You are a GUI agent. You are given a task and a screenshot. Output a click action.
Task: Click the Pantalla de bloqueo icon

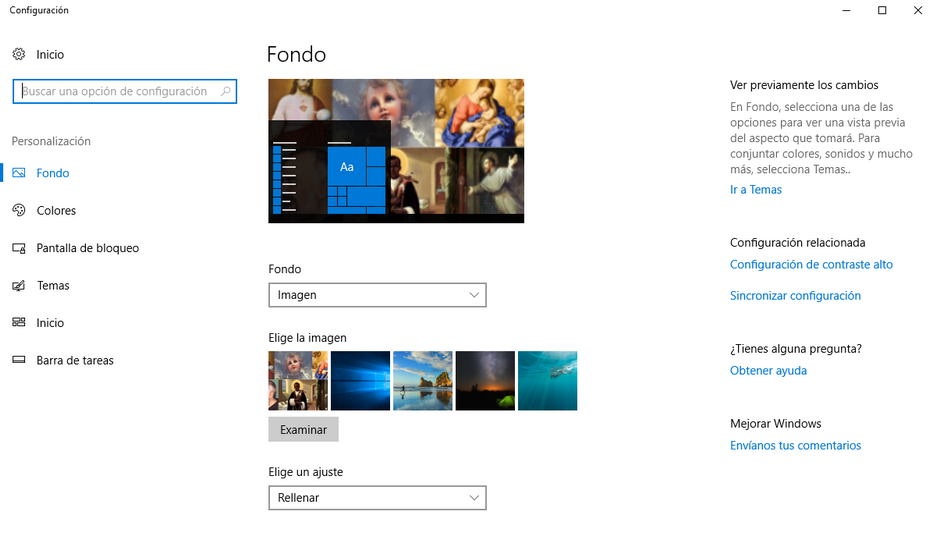point(18,248)
